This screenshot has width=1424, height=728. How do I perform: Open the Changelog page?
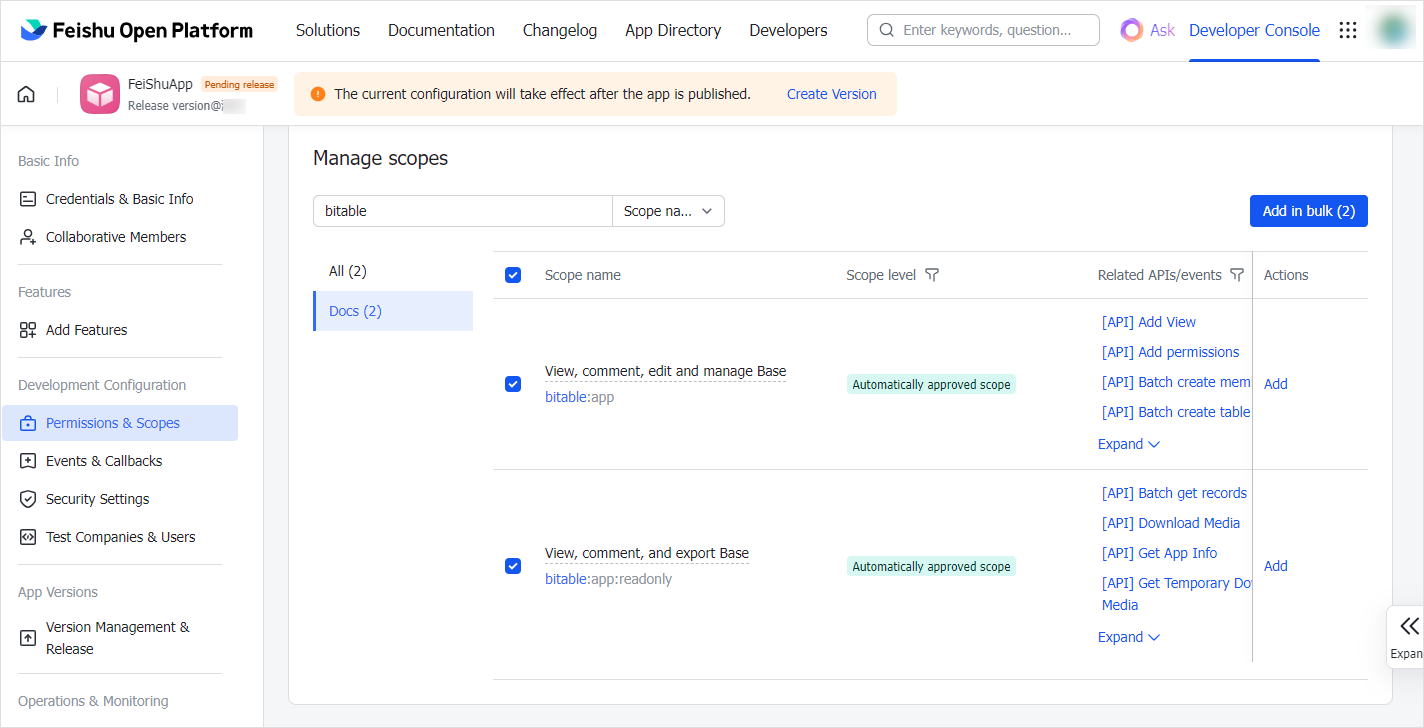[x=560, y=30]
